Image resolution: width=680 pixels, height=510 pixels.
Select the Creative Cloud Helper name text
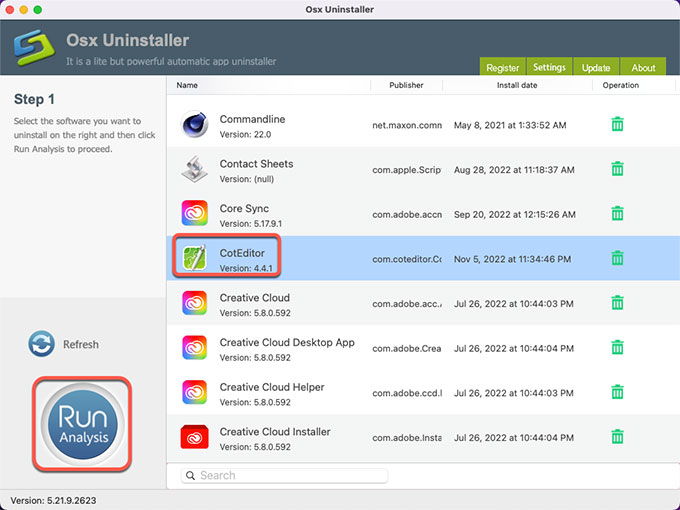pyautogui.click(x=272, y=387)
